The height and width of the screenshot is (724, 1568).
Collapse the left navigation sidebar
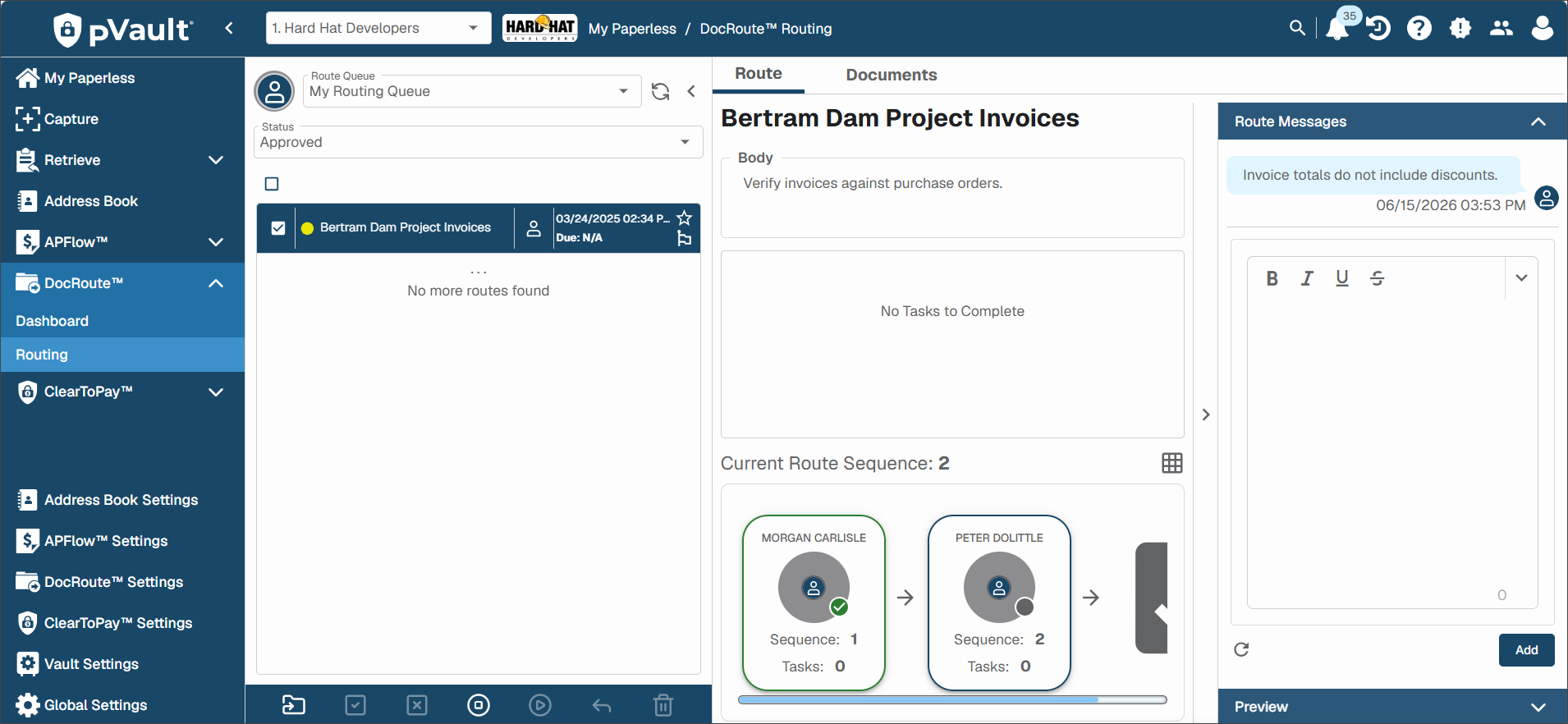tap(229, 29)
